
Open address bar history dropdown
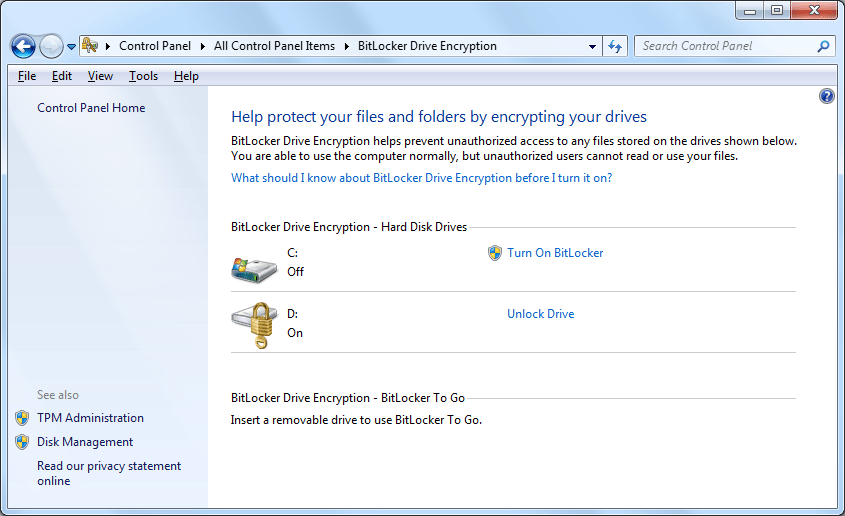(592, 47)
